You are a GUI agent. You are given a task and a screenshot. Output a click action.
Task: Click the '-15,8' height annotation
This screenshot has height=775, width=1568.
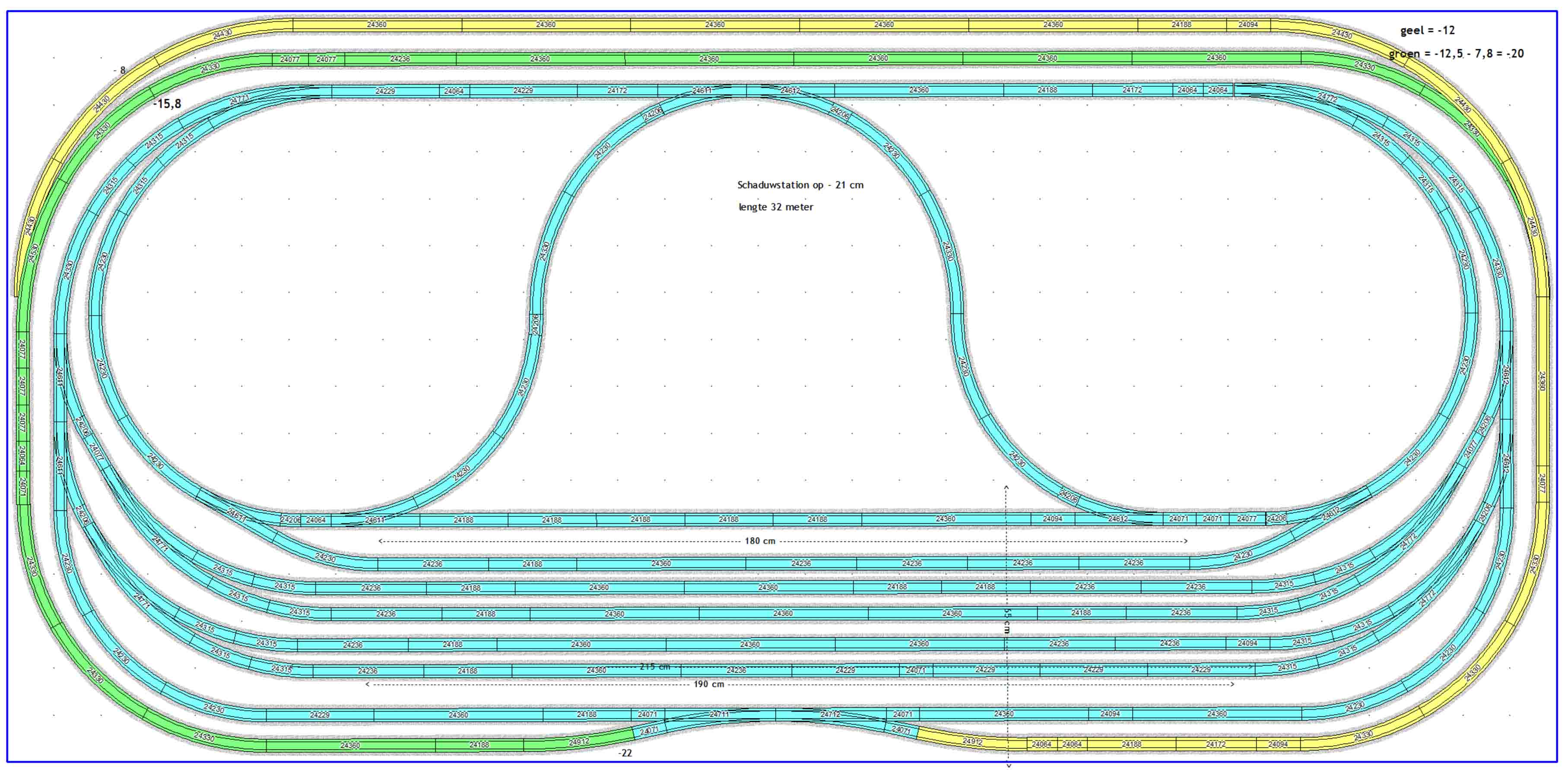click(x=167, y=104)
